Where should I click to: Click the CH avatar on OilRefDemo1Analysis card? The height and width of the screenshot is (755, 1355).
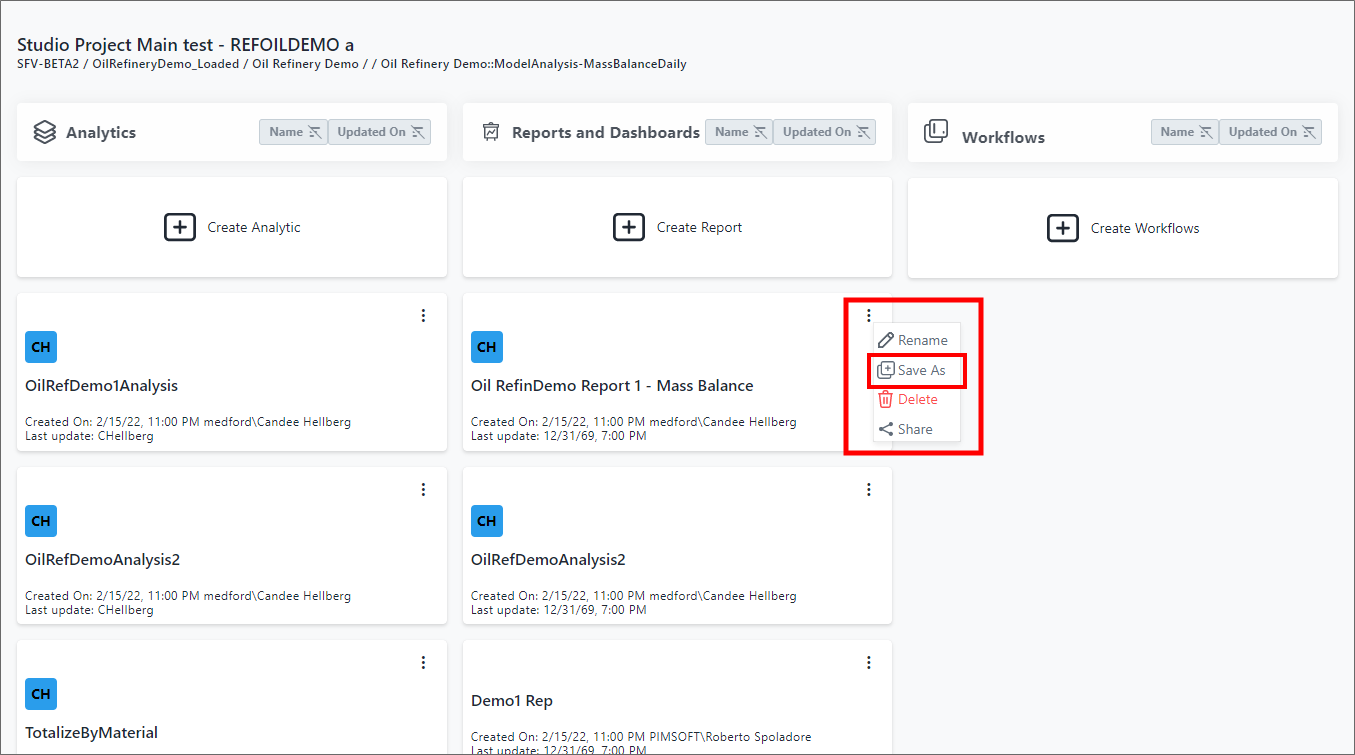click(41, 347)
